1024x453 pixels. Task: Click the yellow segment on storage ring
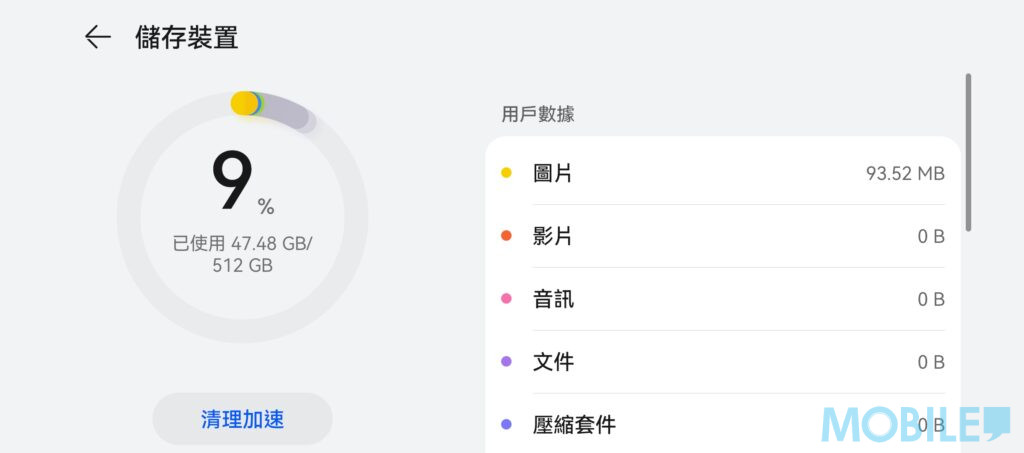243,103
